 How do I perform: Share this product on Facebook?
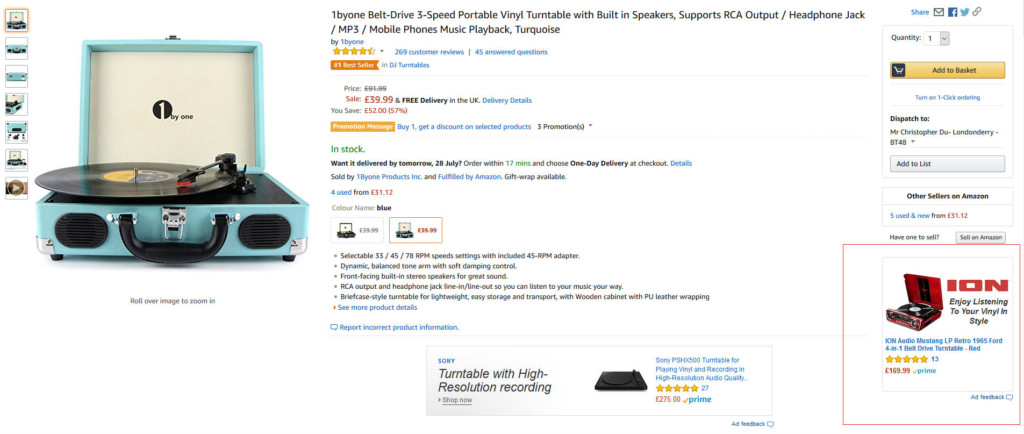click(952, 12)
